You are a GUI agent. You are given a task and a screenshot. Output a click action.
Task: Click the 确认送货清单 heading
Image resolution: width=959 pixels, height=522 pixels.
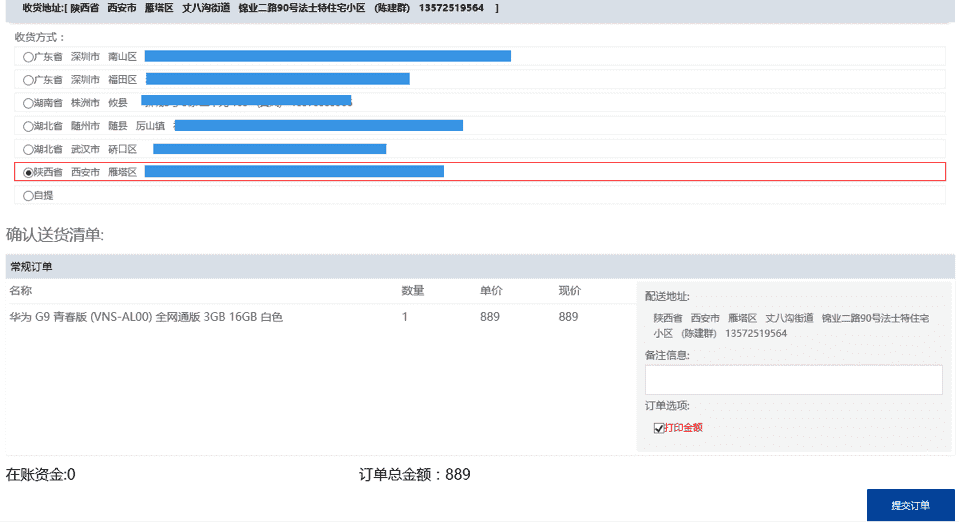(x=55, y=235)
